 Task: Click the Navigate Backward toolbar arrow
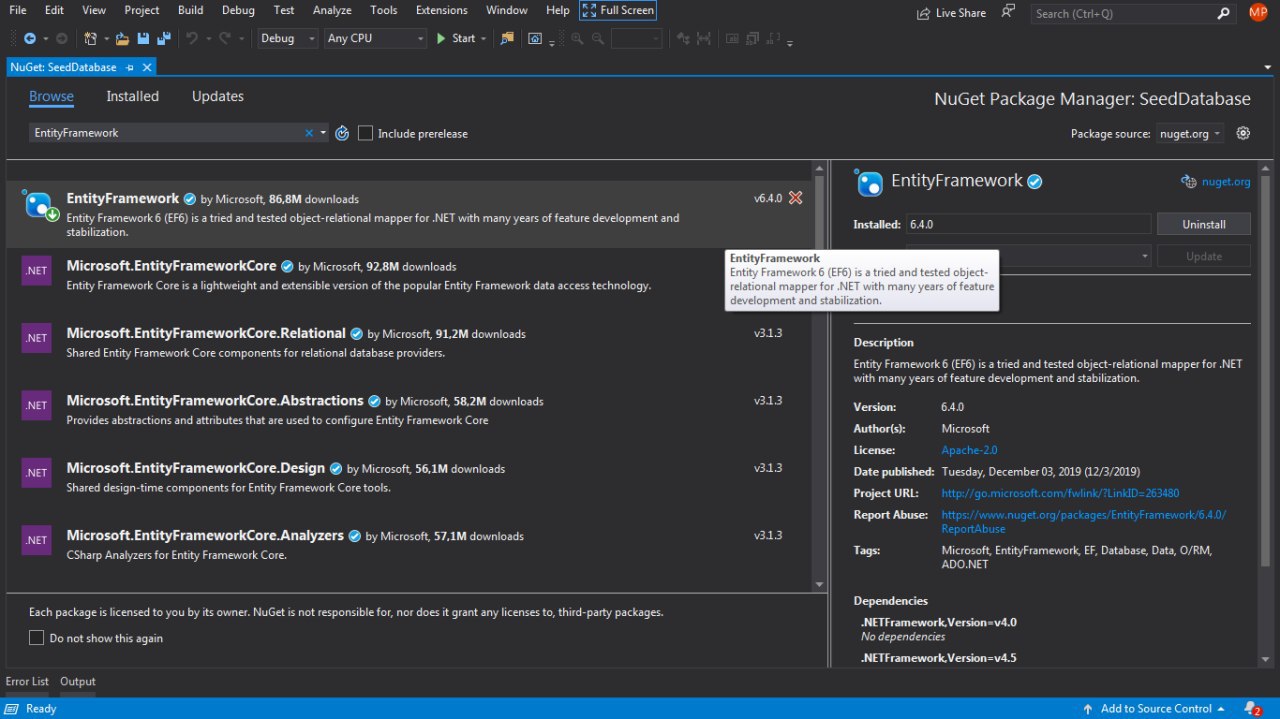point(29,38)
